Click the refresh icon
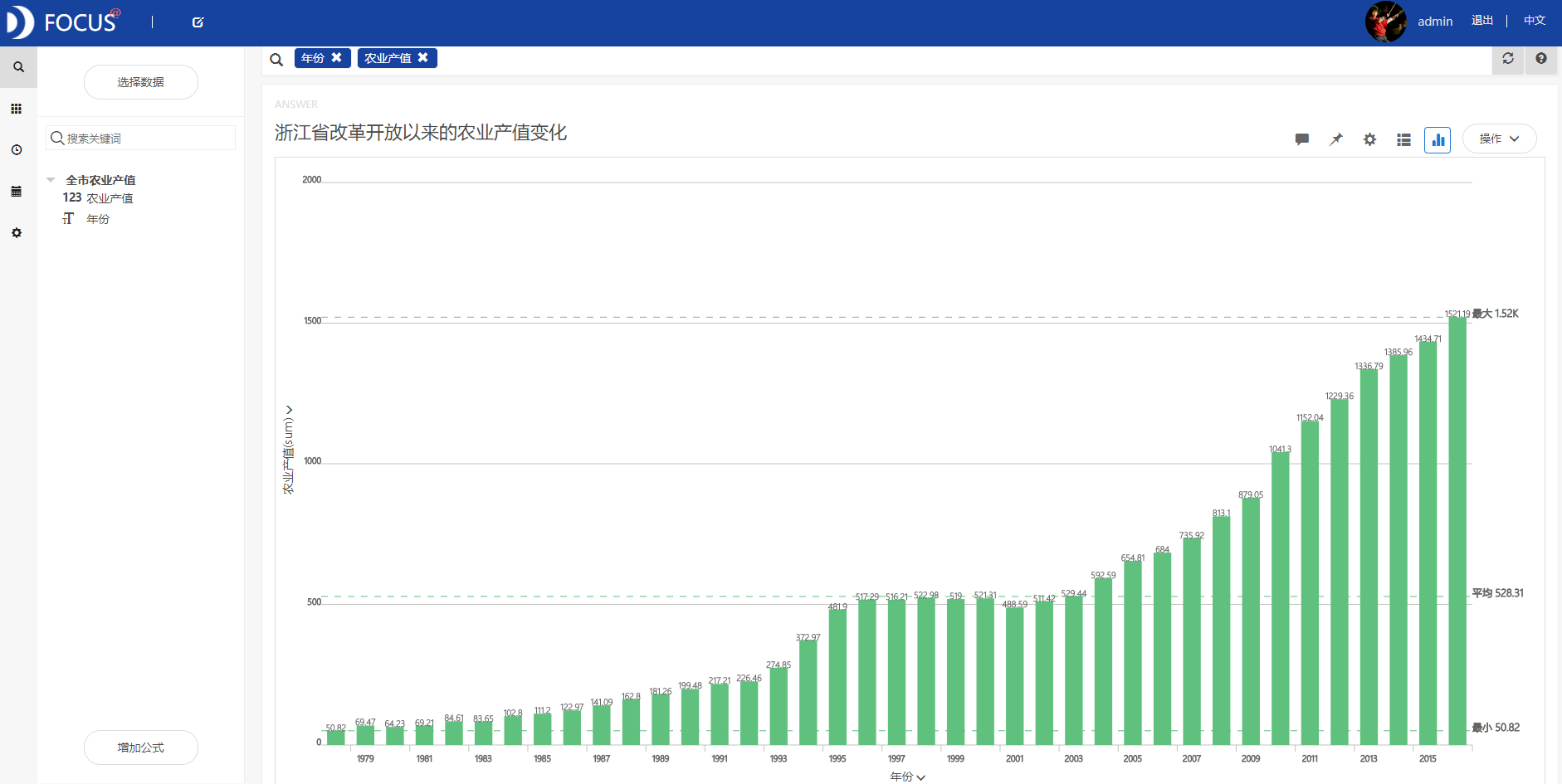 coord(1508,58)
